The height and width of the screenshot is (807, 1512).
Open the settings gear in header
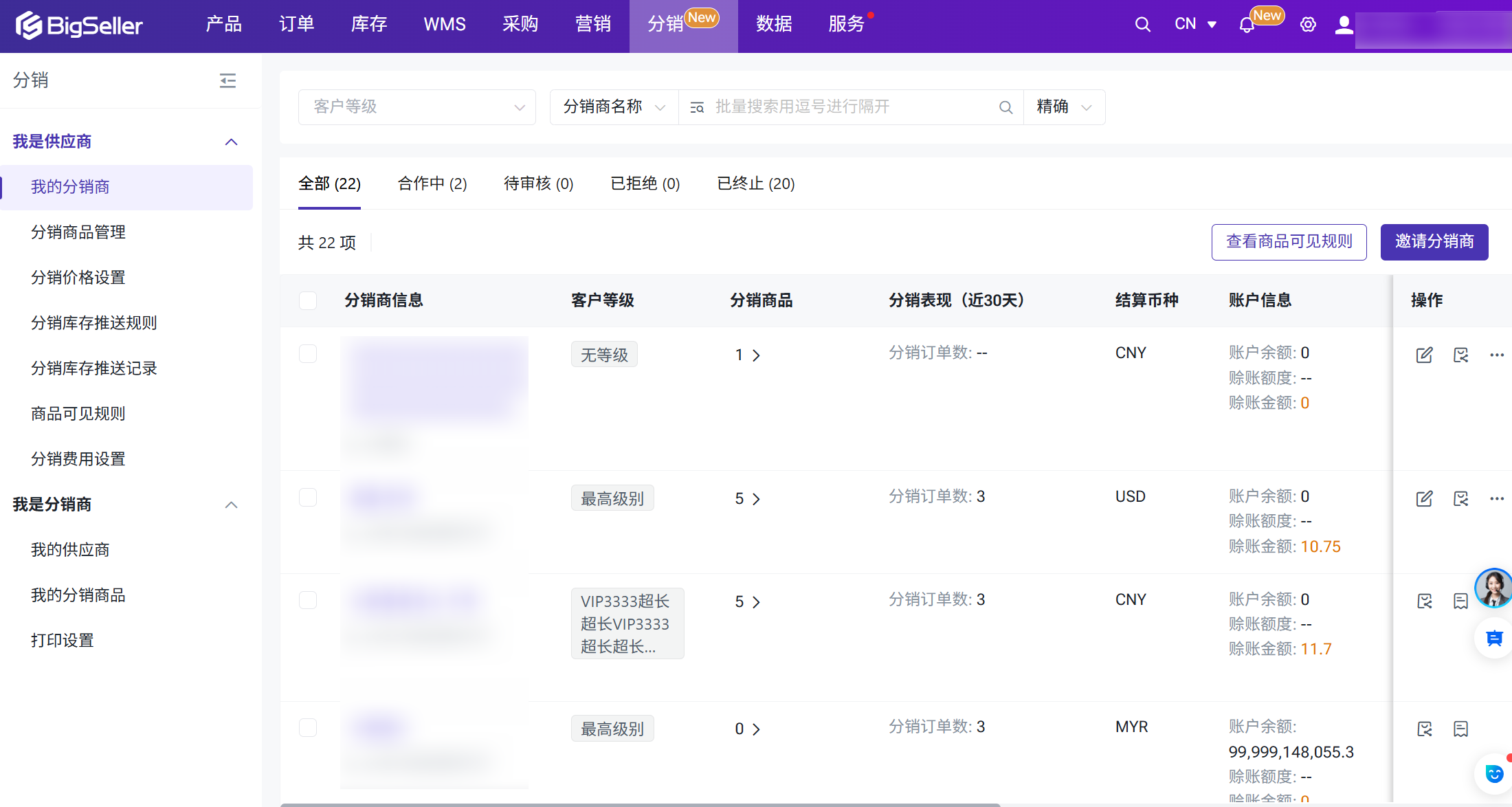1308,25
